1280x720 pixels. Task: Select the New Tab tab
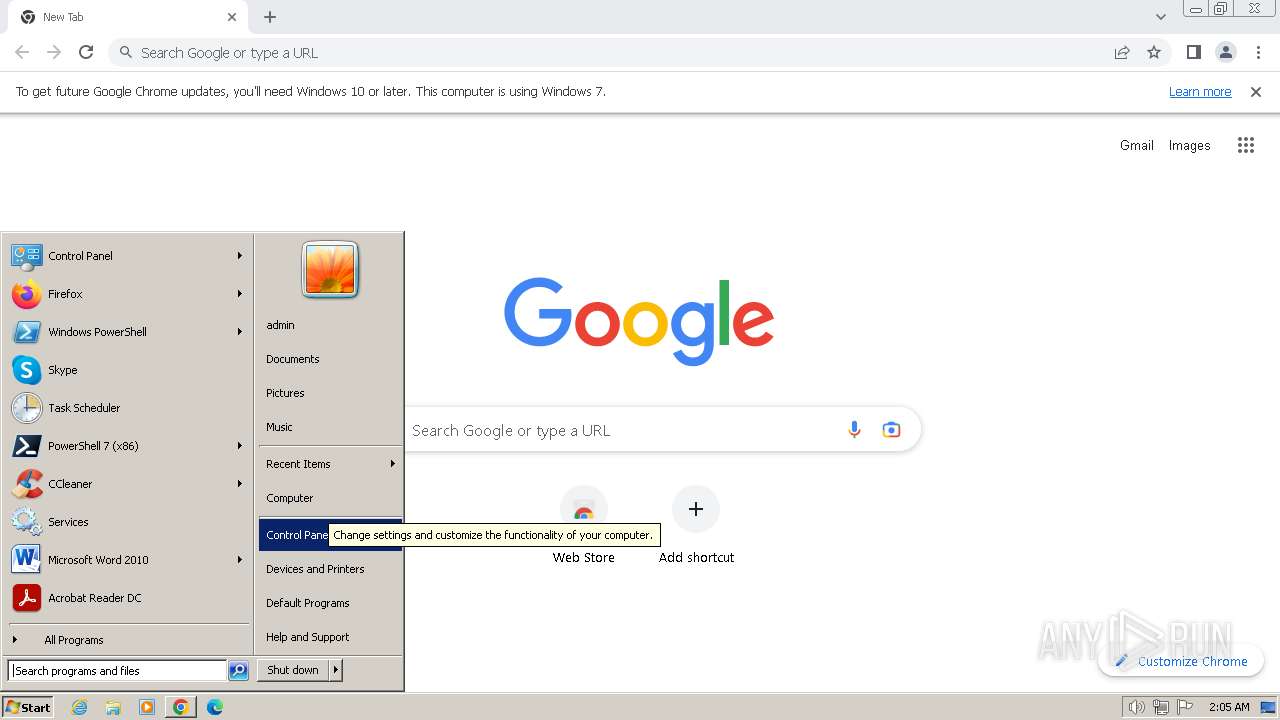(128, 17)
